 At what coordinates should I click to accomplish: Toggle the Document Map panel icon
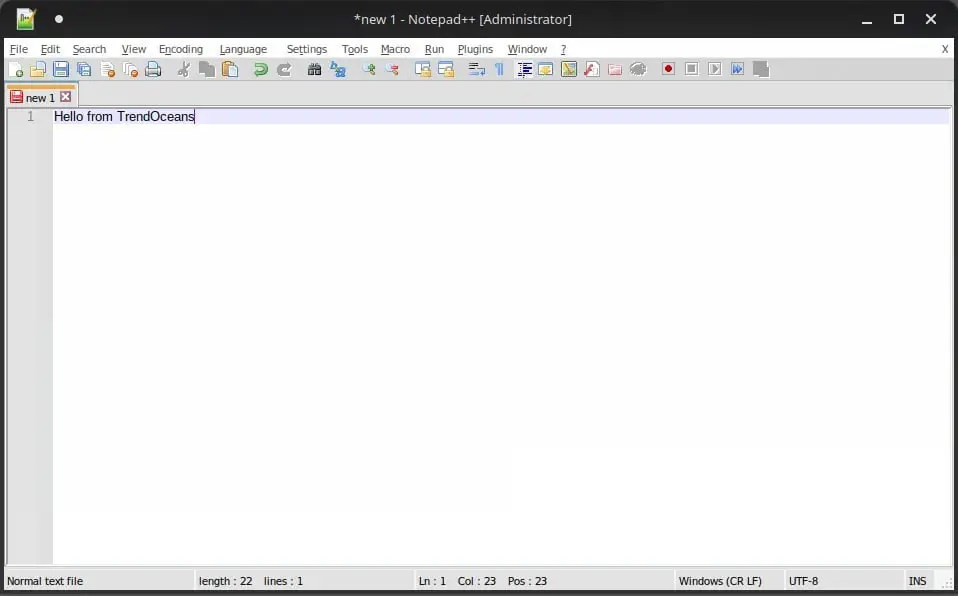(569, 69)
